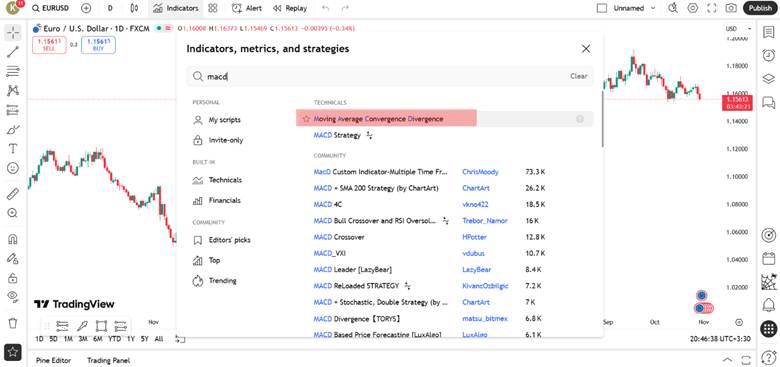The image size is (780, 367).
Task: Open the D timeframe interval selector
Action: [x=110, y=8]
